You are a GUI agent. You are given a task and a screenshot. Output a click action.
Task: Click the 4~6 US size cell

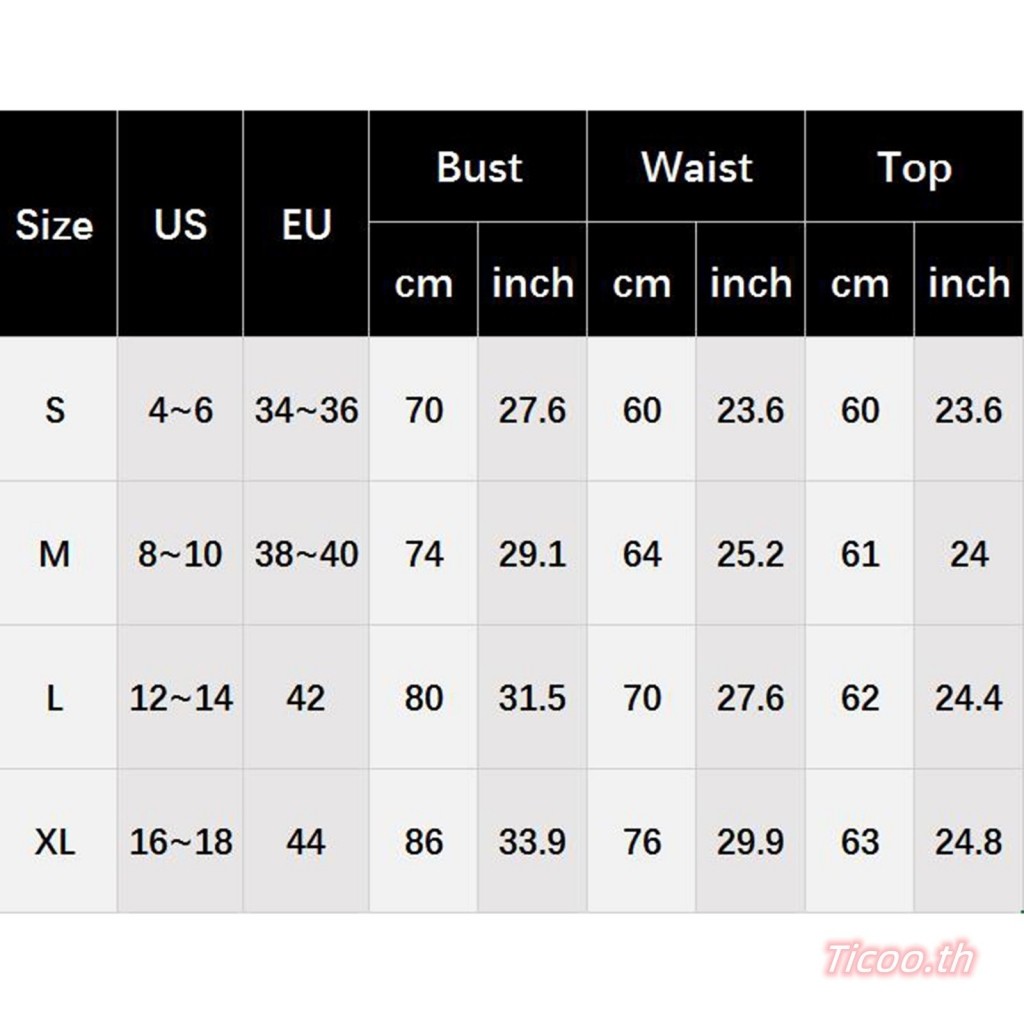click(180, 410)
